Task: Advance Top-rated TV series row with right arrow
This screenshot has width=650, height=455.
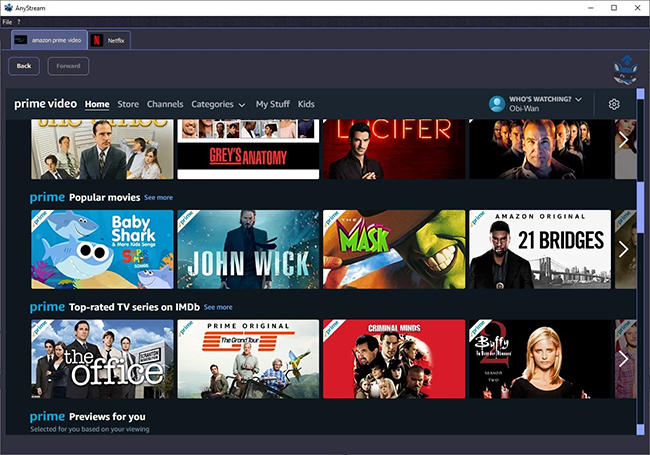Action: (623, 358)
